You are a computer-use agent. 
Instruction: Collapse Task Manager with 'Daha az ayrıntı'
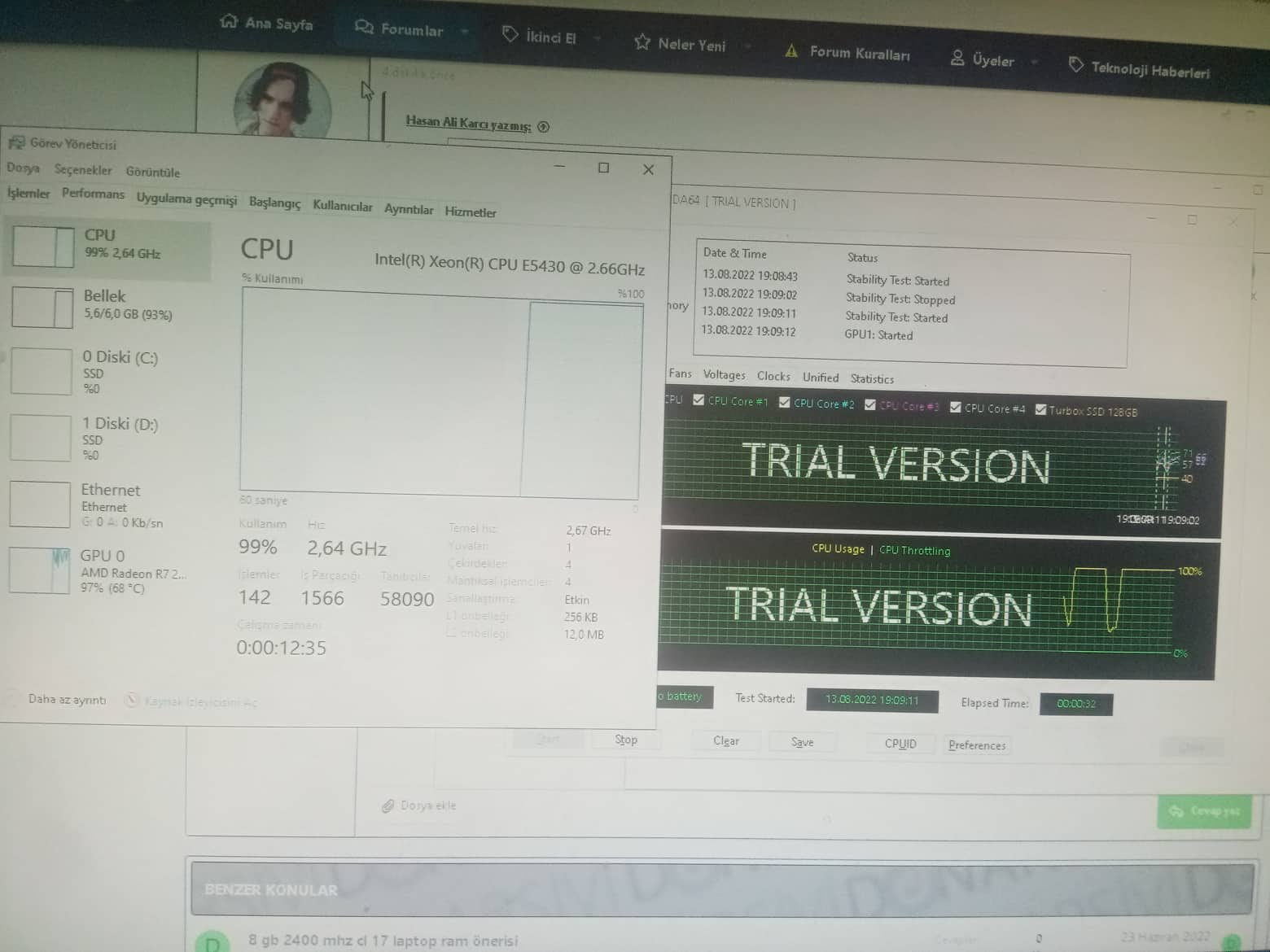(x=57, y=699)
